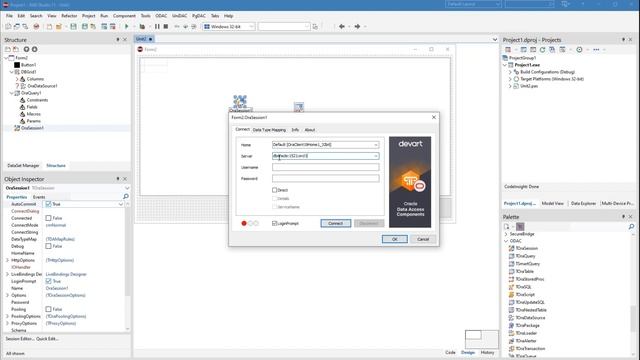Expand the HttpOptions property in Object Inspector
The image size is (640, 360).
7,260
